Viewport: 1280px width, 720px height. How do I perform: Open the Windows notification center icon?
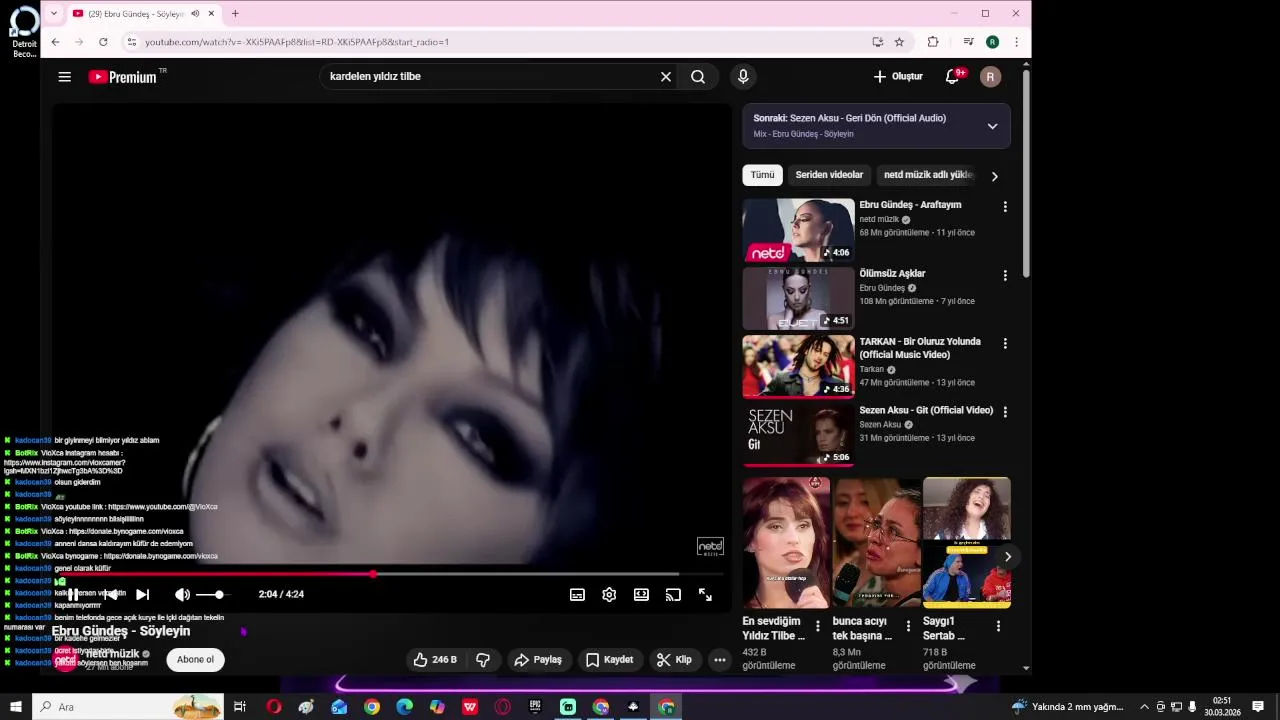1258,707
